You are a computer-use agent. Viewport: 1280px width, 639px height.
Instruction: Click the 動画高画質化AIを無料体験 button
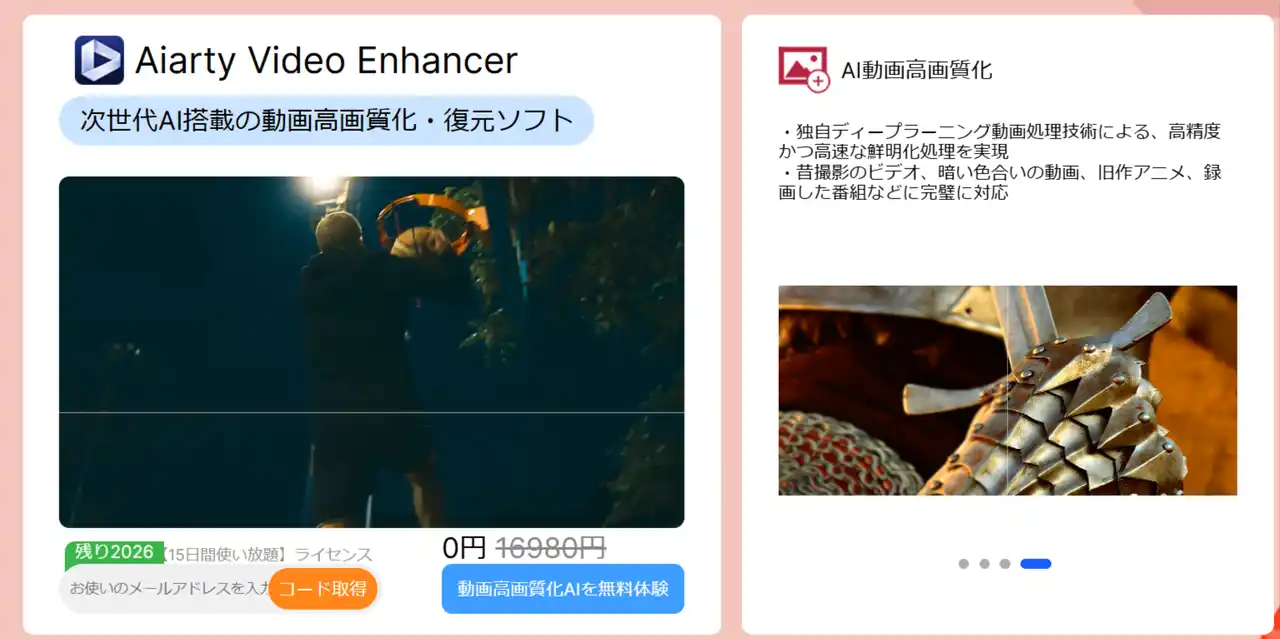563,589
